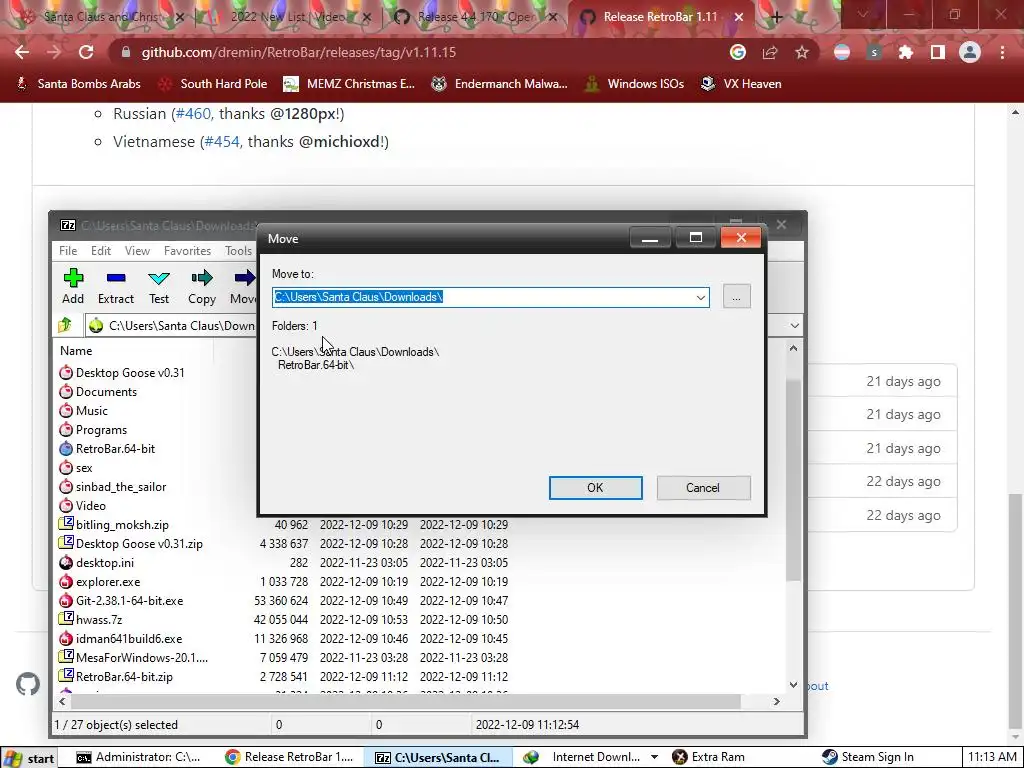
Task: Click the 11:13 AM taskbar clock
Action: click(993, 758)
